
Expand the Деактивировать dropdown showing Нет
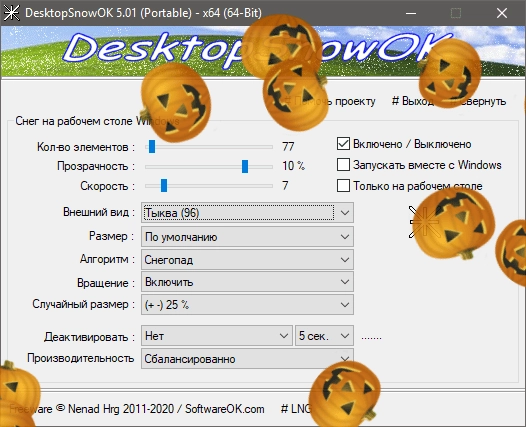217,335
